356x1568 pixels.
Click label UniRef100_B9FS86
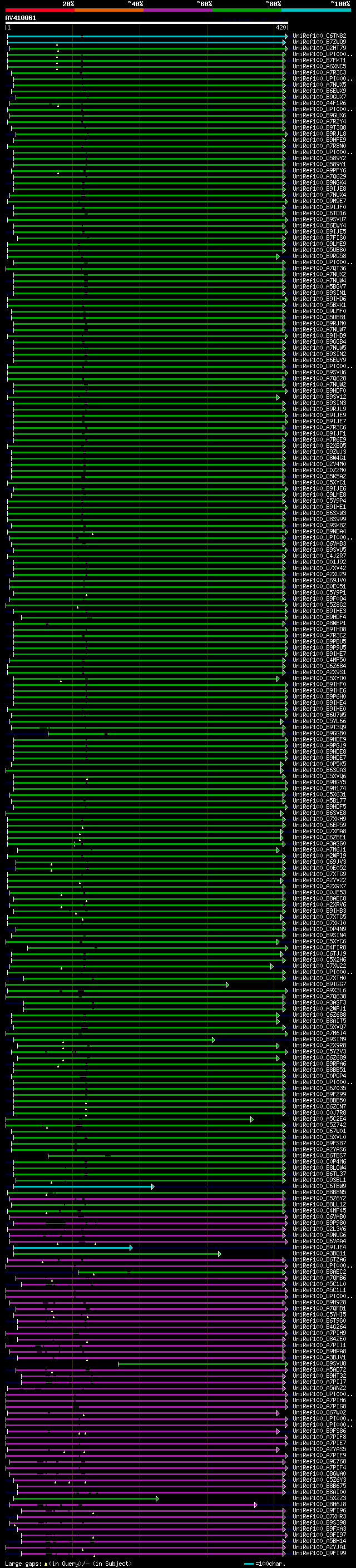point(319,1431)
